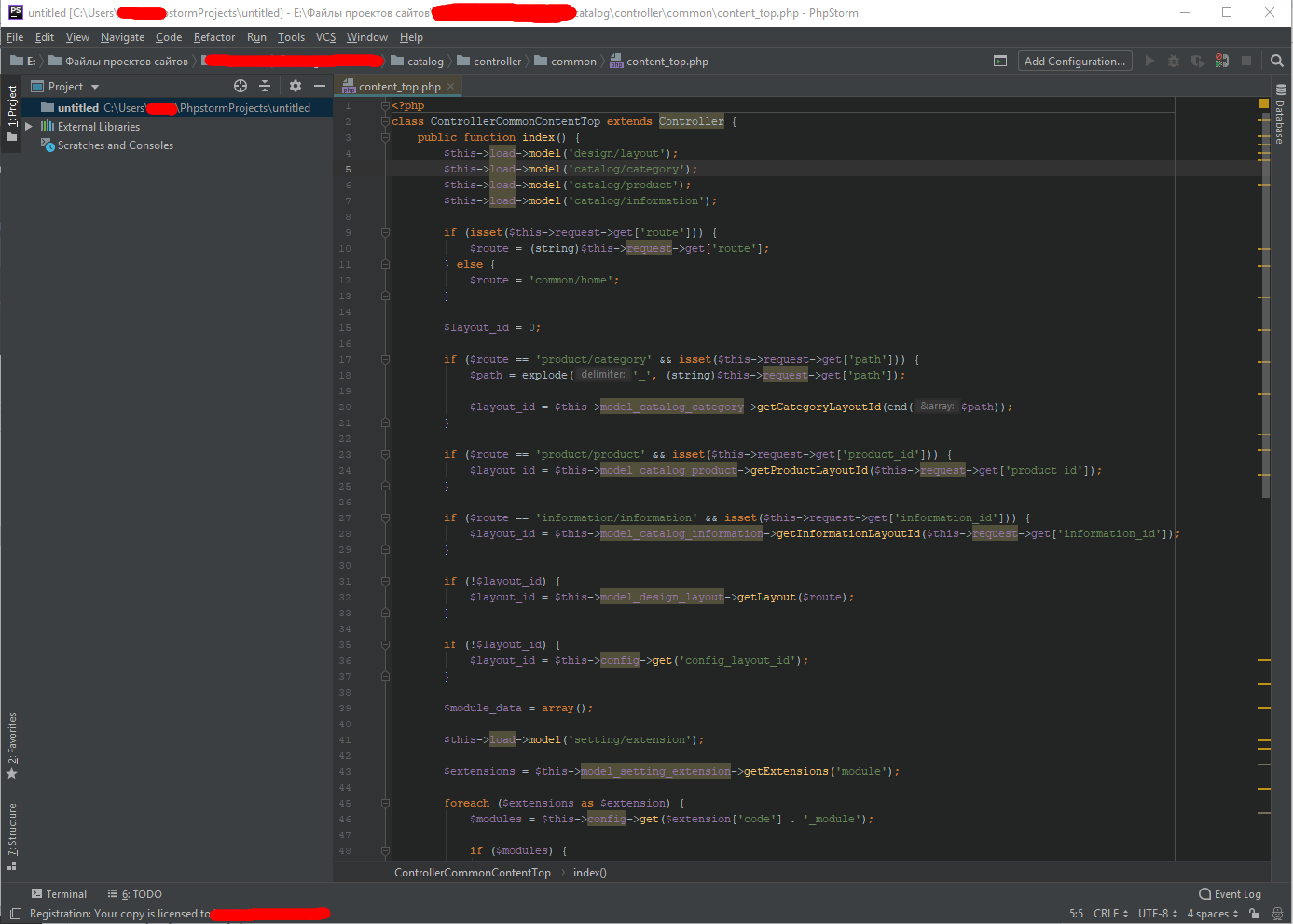1293x924 pixels.
Task: Open the CRLF line separator dropdown
Action: (x=1110, y=914)
